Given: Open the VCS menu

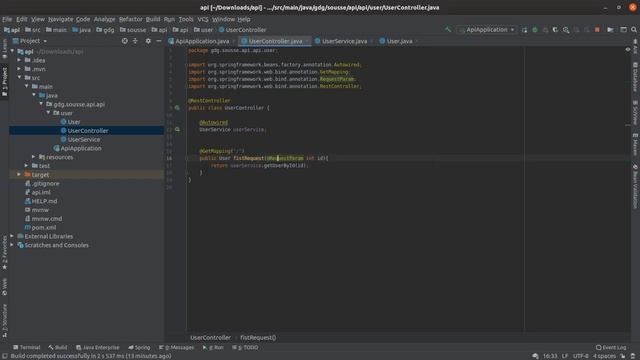Looking at the screenshot, I should 203,19.
